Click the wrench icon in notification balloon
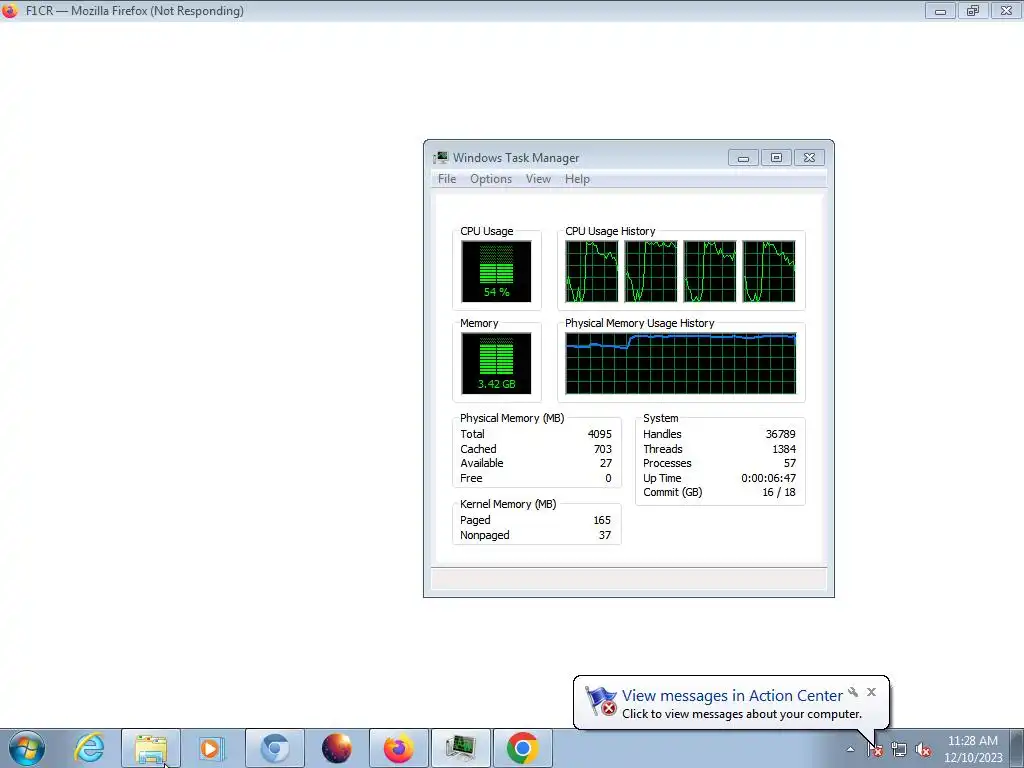Image resolution: width=1024 pixels, height=768 pixels. point(853,692)
